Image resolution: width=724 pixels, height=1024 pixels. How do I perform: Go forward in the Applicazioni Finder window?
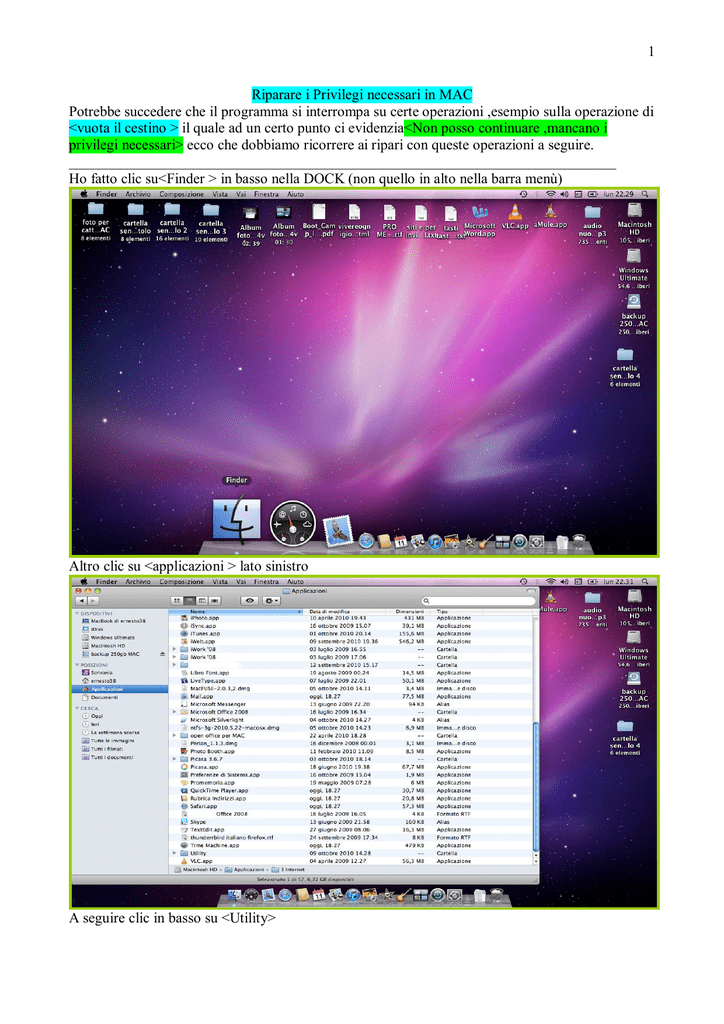pyautogui.click(x=93, y=600)
